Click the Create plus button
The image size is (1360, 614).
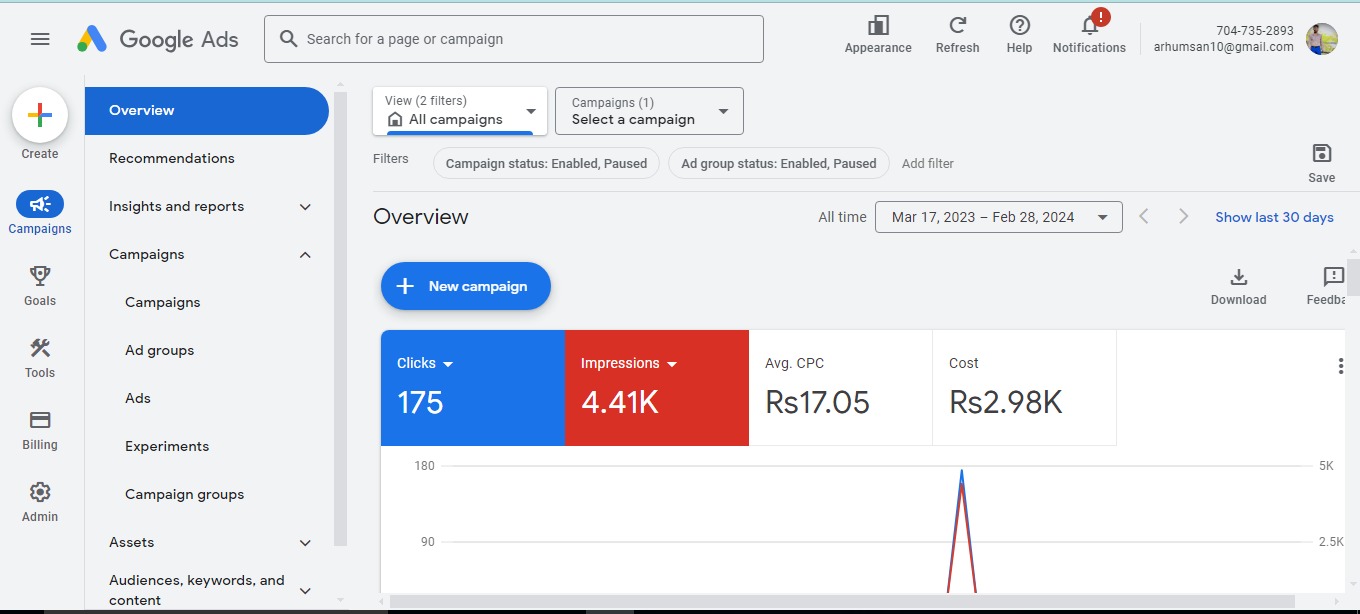40,116
